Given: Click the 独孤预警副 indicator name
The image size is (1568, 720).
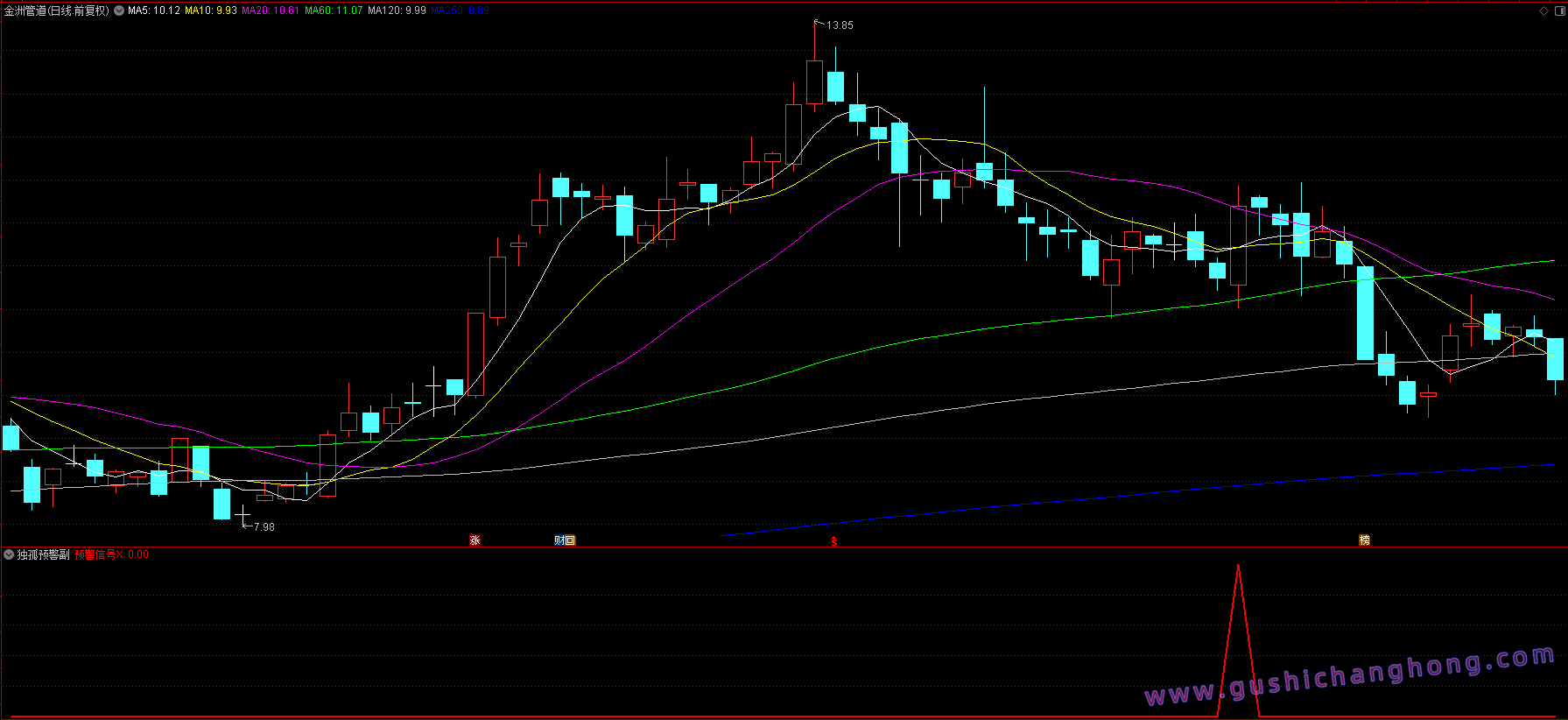Looking at the screenshot, I should pyautogui.click(x=43, y=554).
